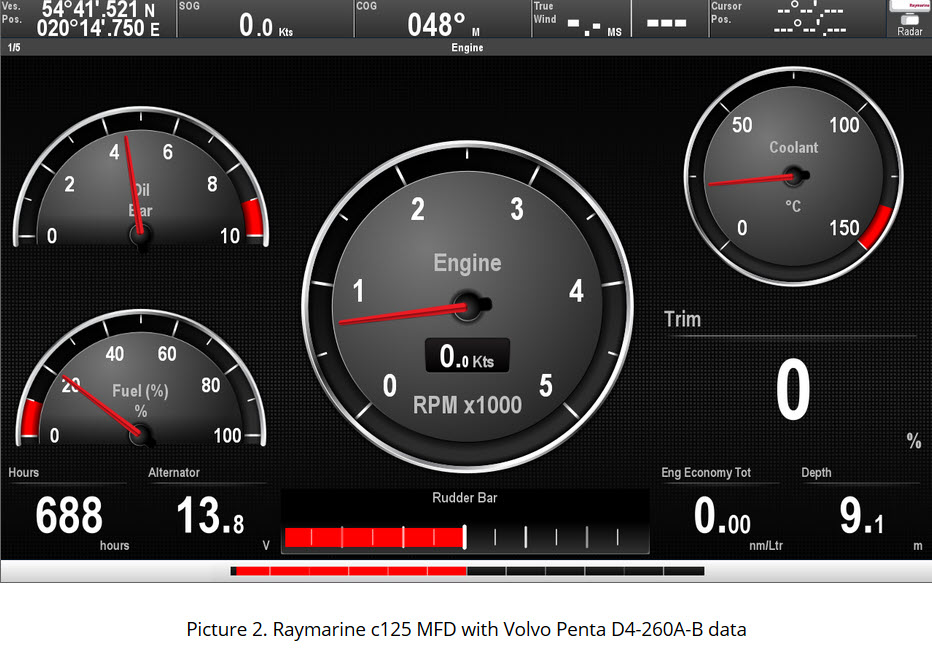Tap the Cursor Pos. data cell
This screenshot has width=932, height=650.
(797, 18)
